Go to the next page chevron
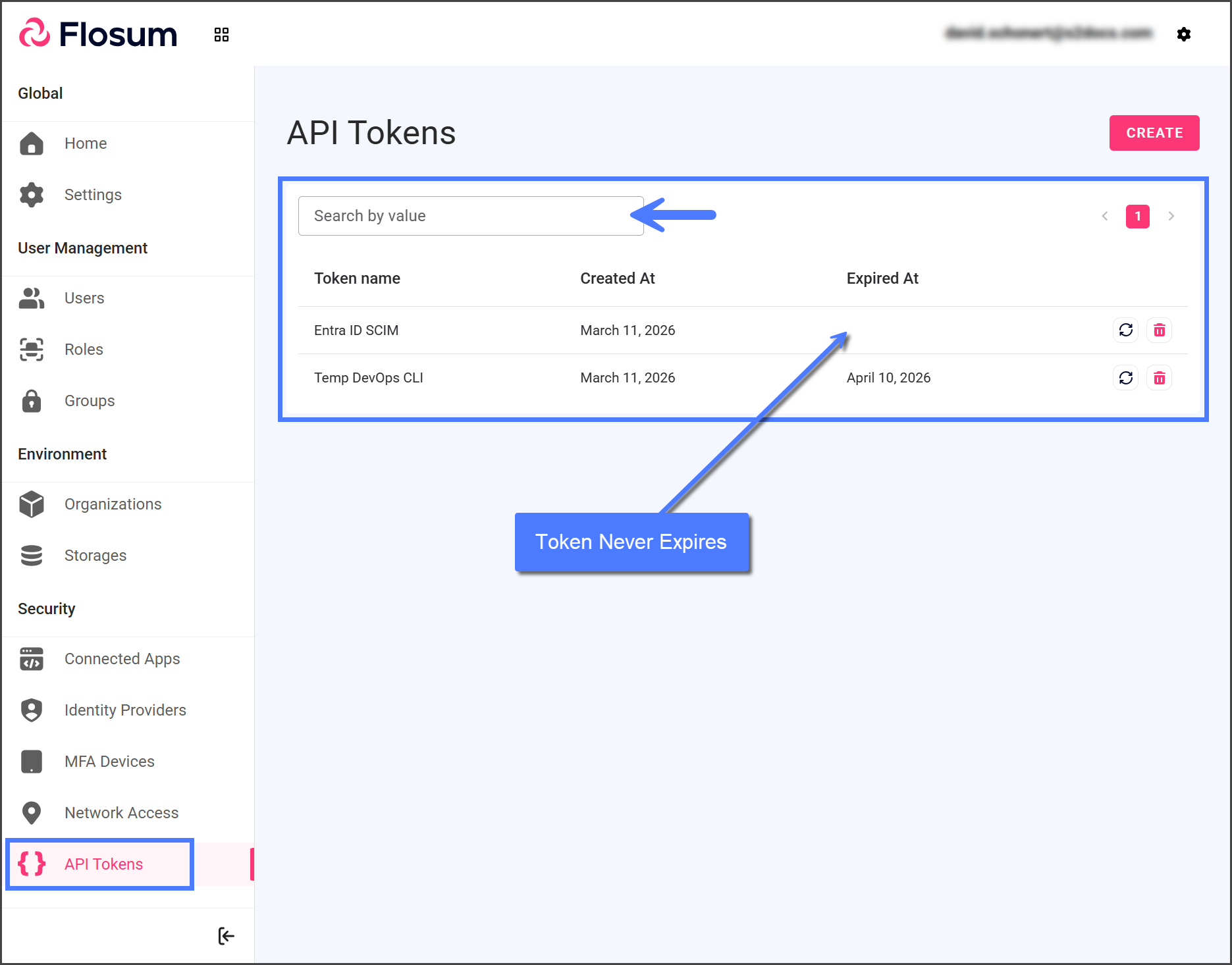The height and width of the screenshot is (965, 1232). (1171, 216)
